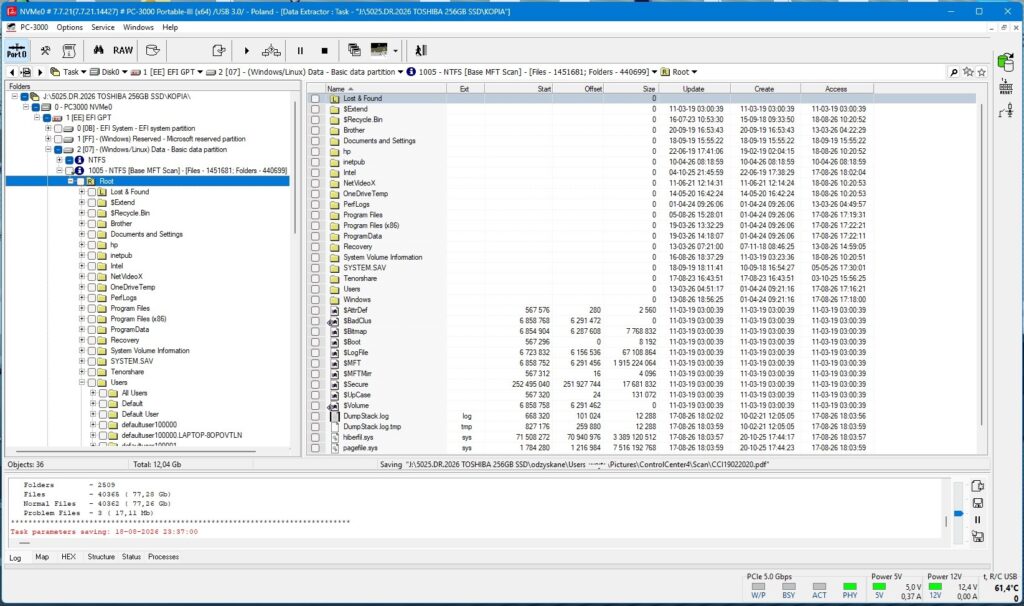Select the Root node in folder tree
1024x606 pixels.
click(106, 181)
